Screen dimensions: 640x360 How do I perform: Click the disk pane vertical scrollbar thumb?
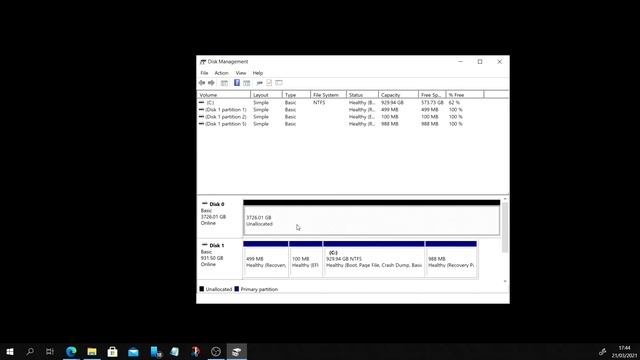pos(505,227)
